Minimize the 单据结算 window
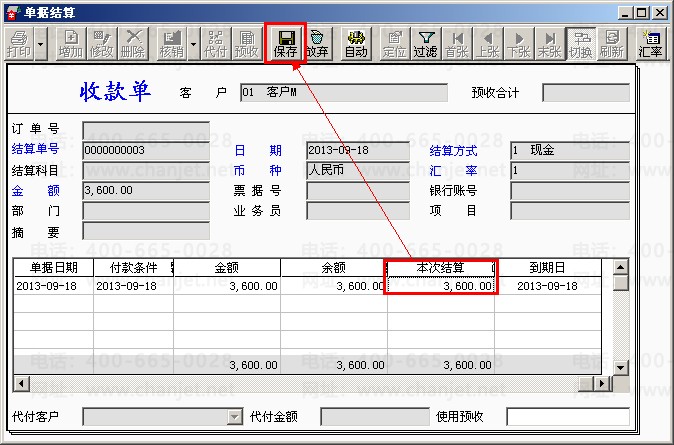674x445 pixels. pos(625,13)
